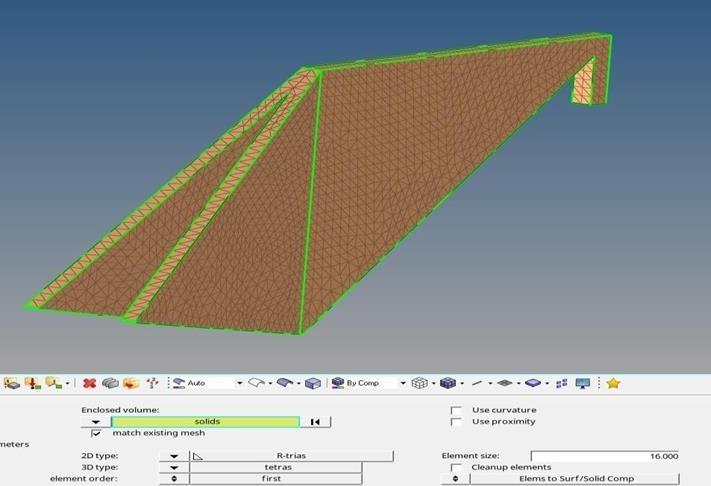Viewport: 711px width, 486px height.
Task: Click the gray shaded geometry cube icon
Action: pos(313,383)
